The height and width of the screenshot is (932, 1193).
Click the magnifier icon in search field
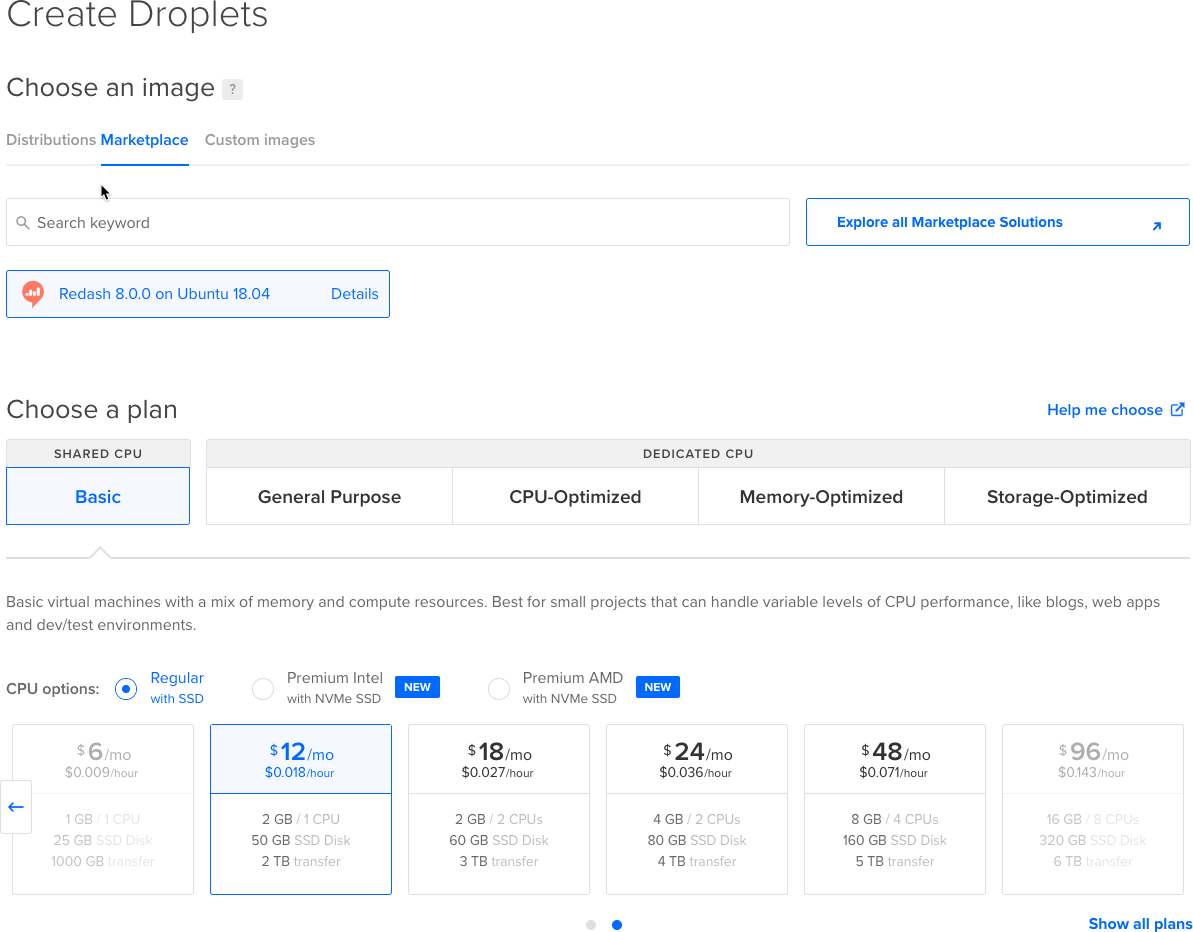(23, 223)
